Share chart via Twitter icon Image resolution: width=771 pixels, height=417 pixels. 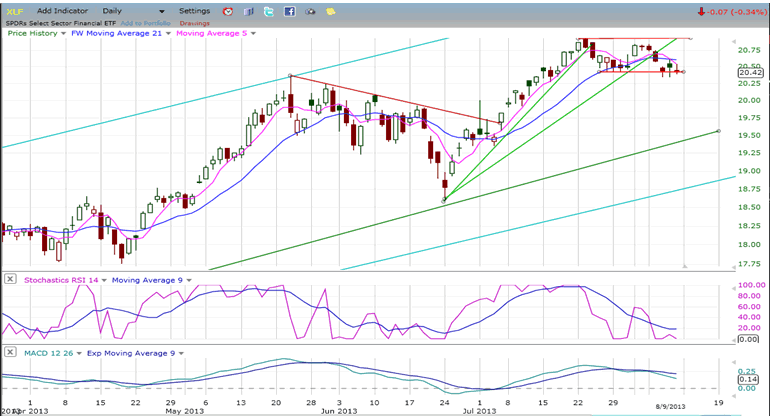(x=270, y=11)
